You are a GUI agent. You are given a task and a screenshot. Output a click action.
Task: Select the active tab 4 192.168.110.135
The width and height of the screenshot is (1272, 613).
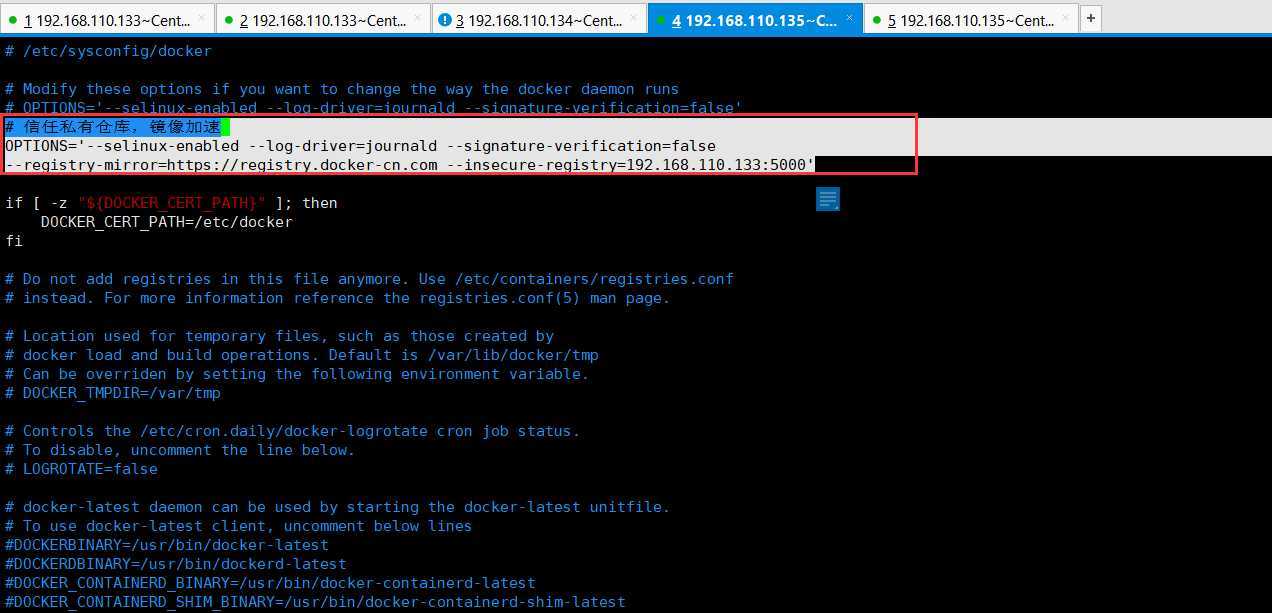tap(756, 19)
